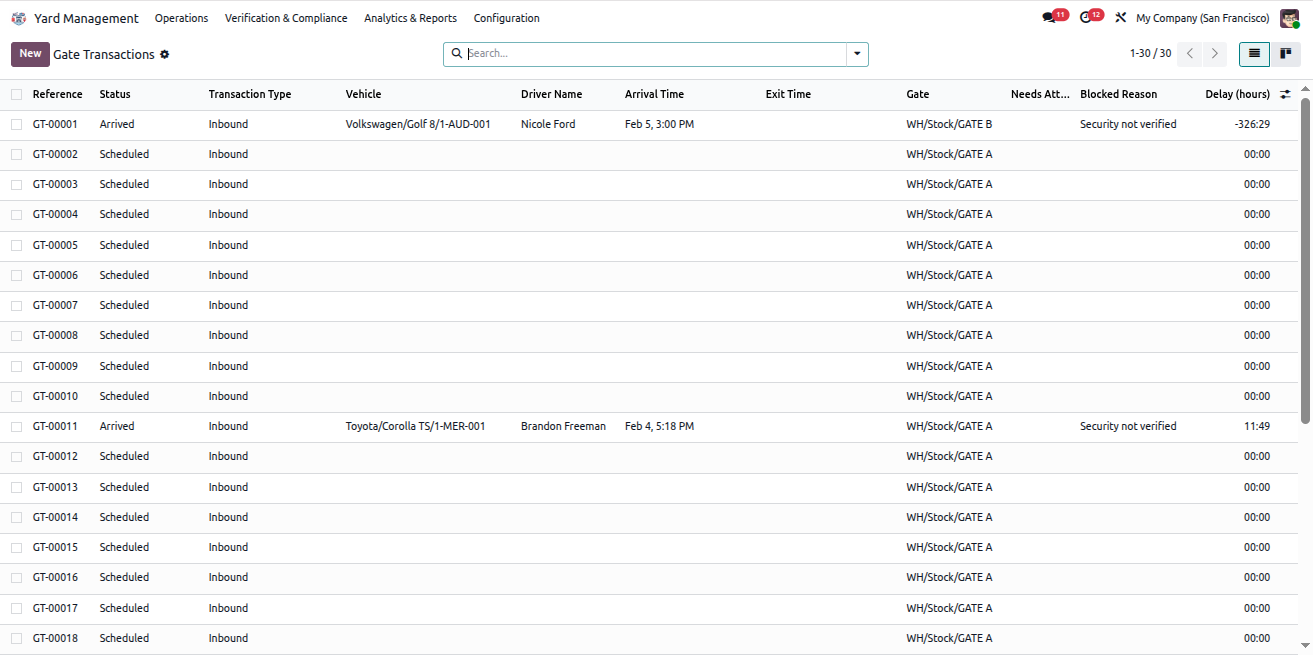Select the GT-00011 row checkbox
Image resolution: width=1313 pixels, height=655 pixels.
(x=16, y=426)
